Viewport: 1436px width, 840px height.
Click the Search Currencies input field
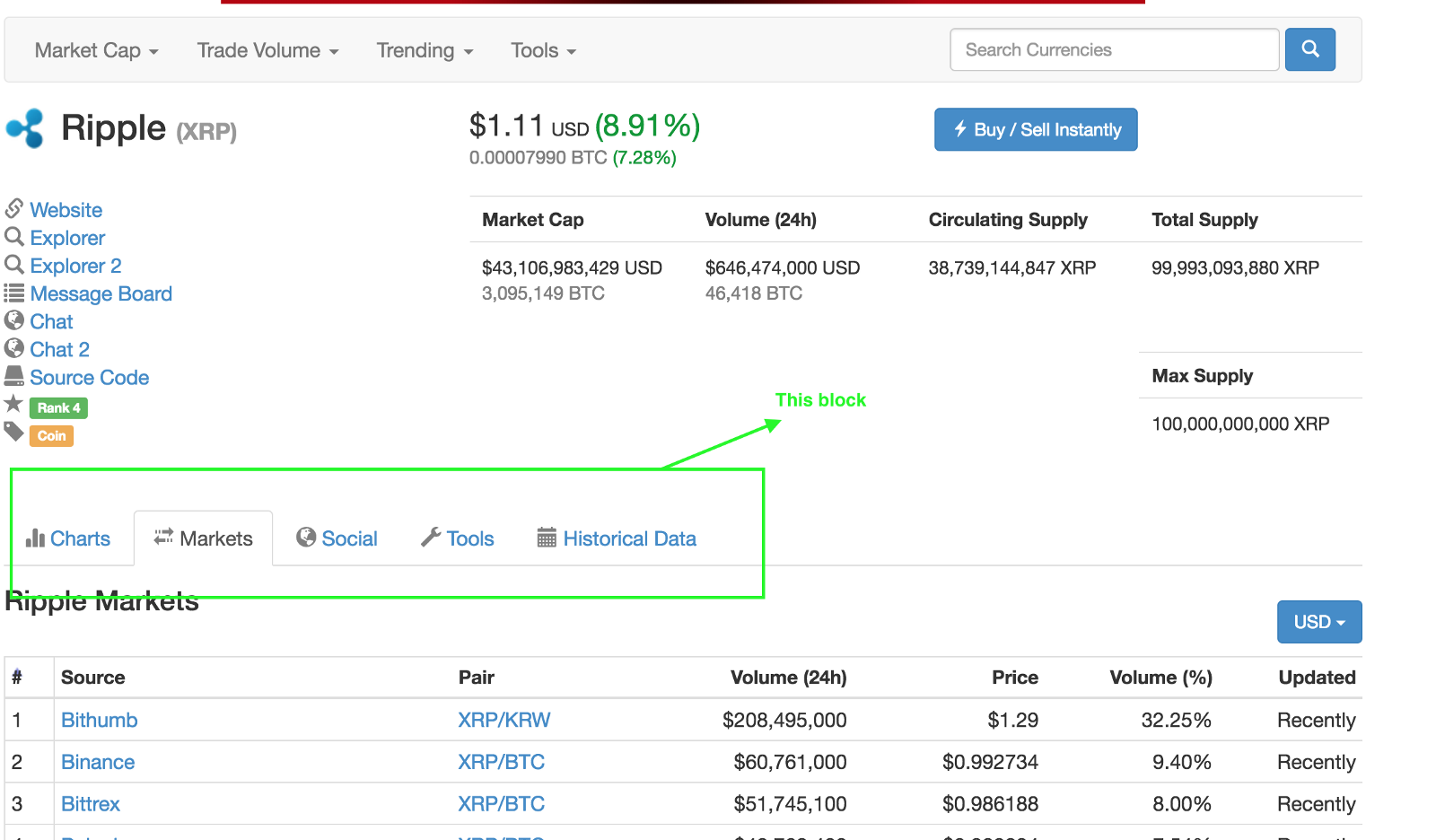tap(1114, 49)
